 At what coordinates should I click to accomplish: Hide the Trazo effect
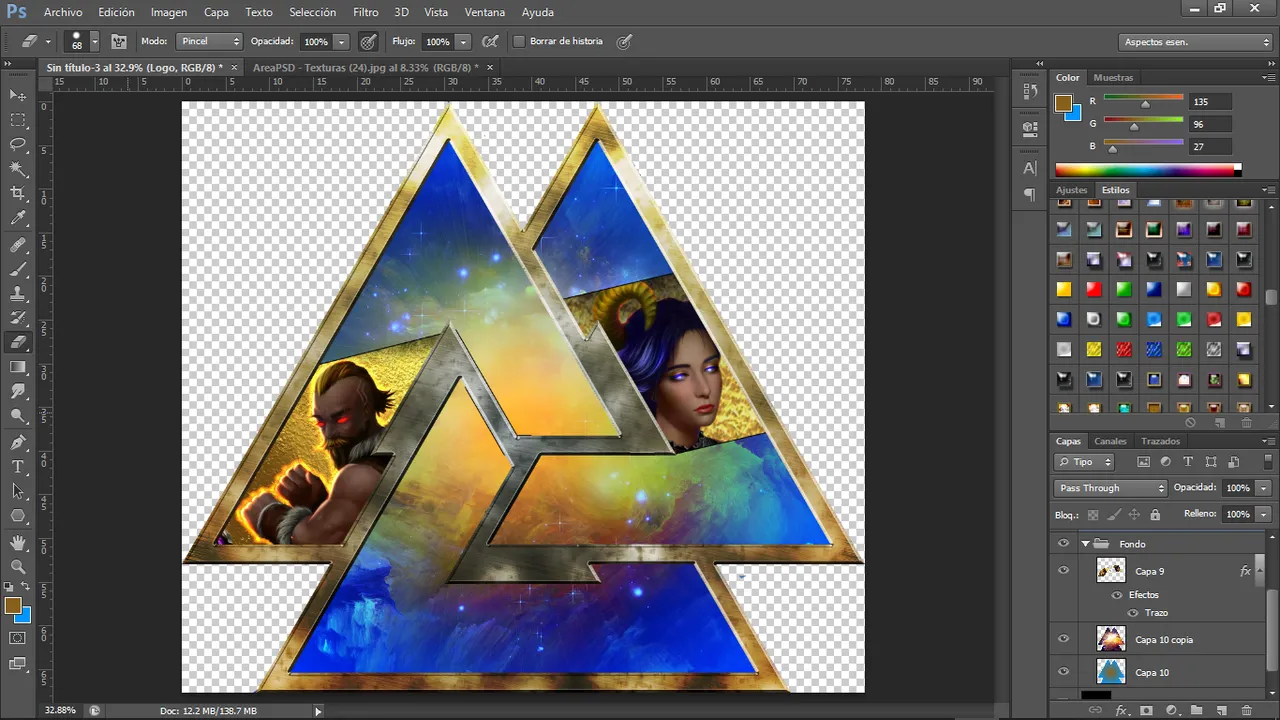pyautogui.click(x=1133, y=613)
